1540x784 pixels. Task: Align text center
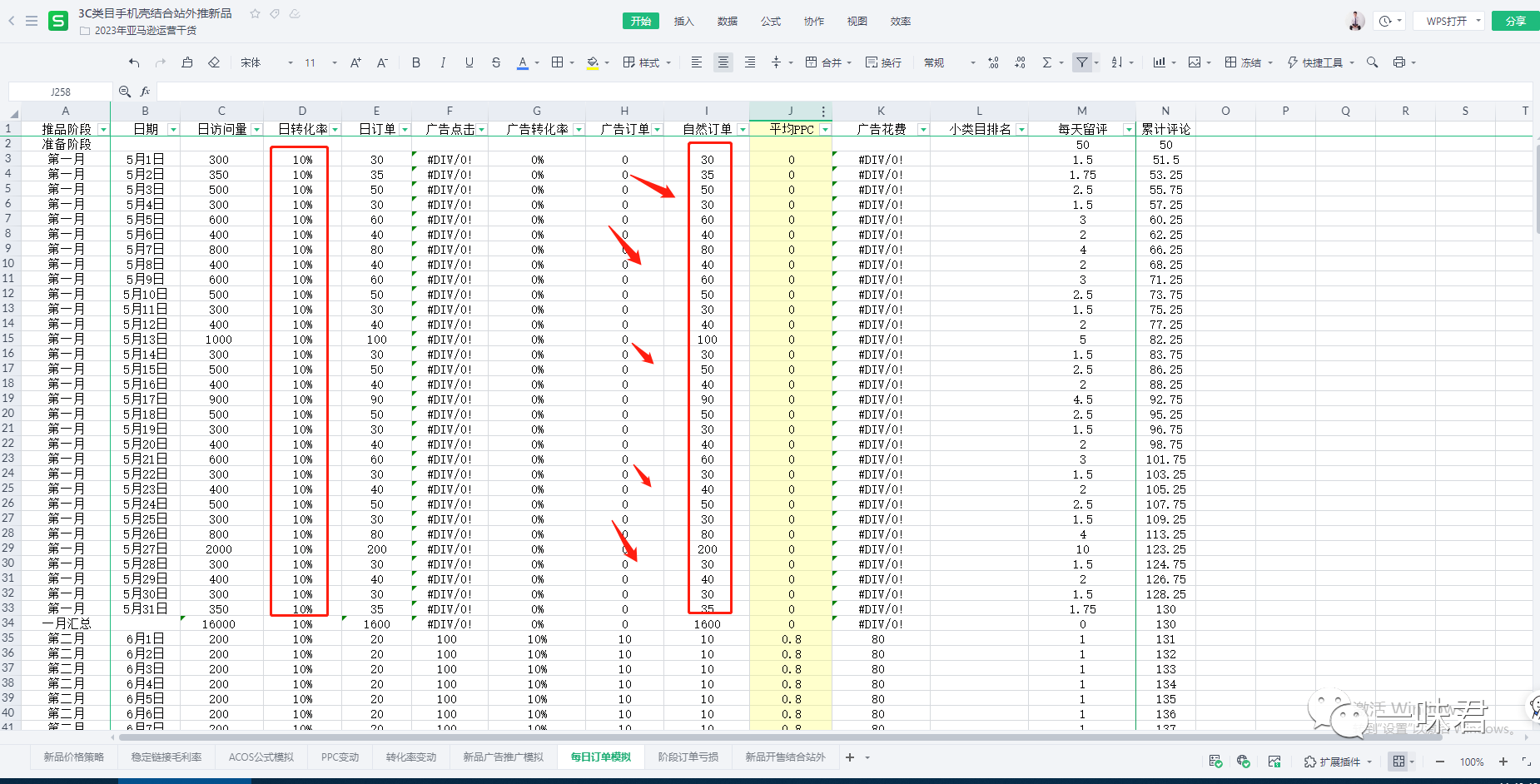tap(723, 62)
